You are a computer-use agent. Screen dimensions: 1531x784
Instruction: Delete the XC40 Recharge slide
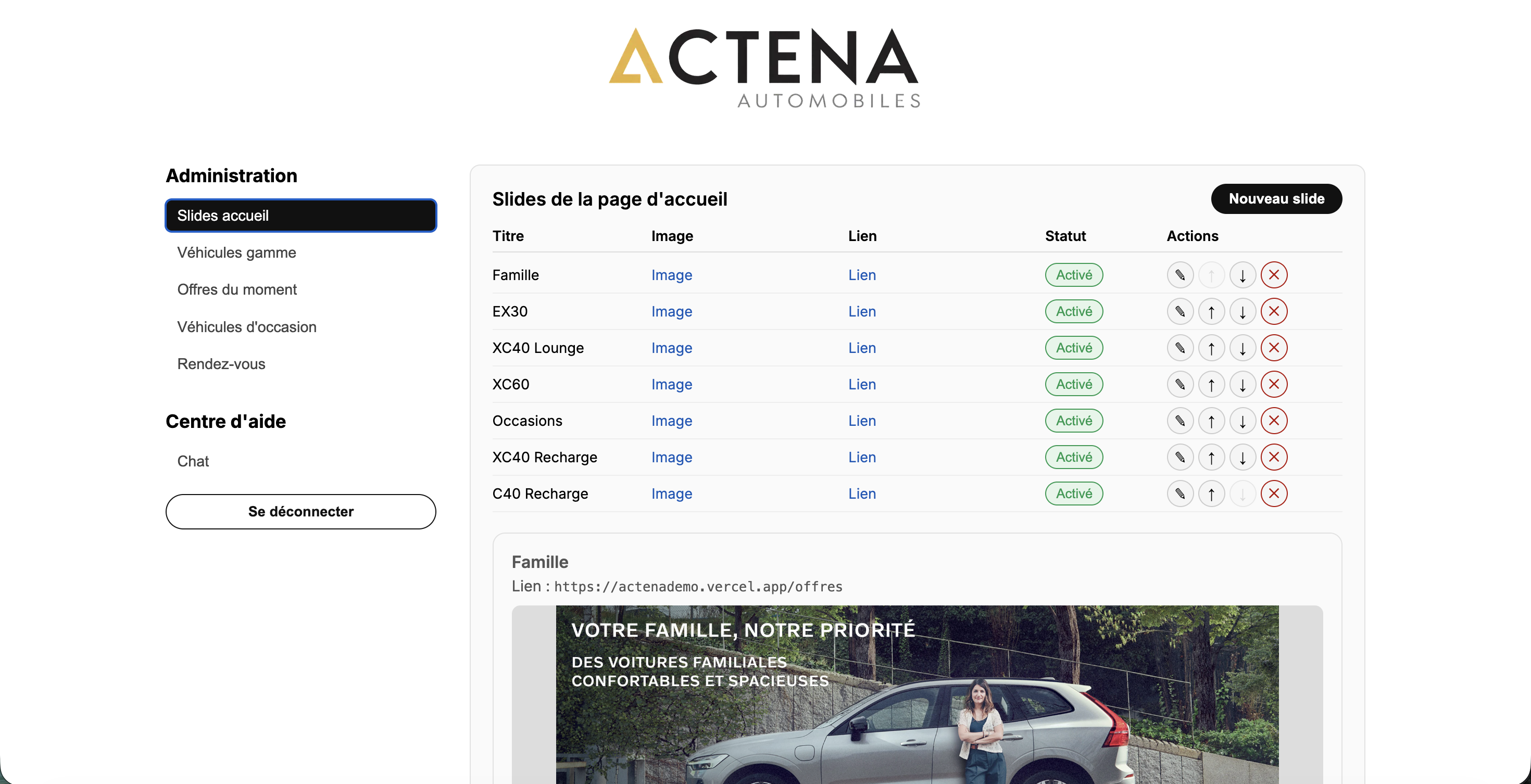coord(1274,457)
